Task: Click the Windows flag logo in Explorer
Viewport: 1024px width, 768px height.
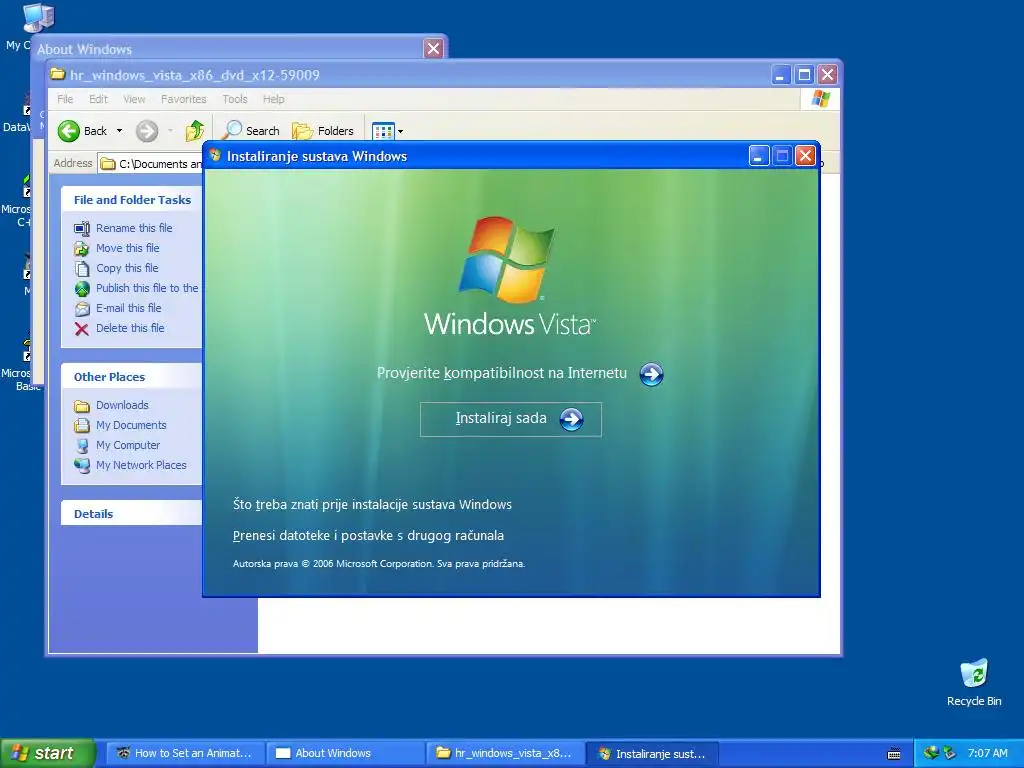Action: pos(820,99)
